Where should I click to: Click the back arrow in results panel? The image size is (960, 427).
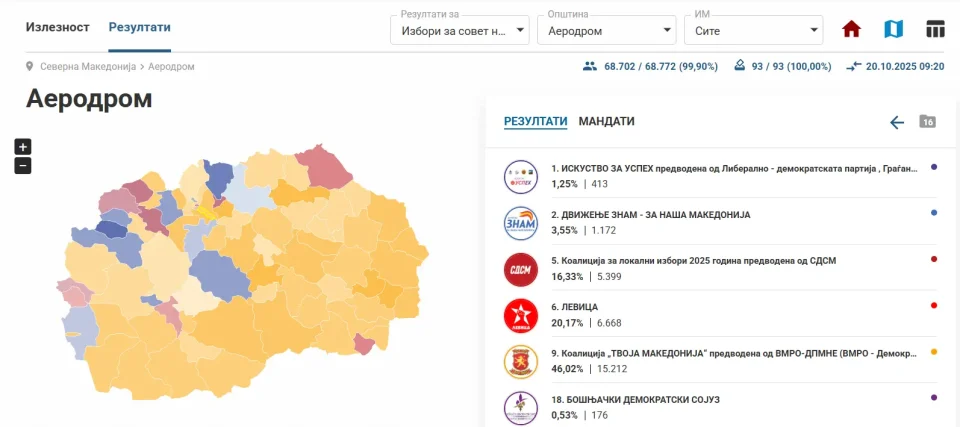pos(897,122)
